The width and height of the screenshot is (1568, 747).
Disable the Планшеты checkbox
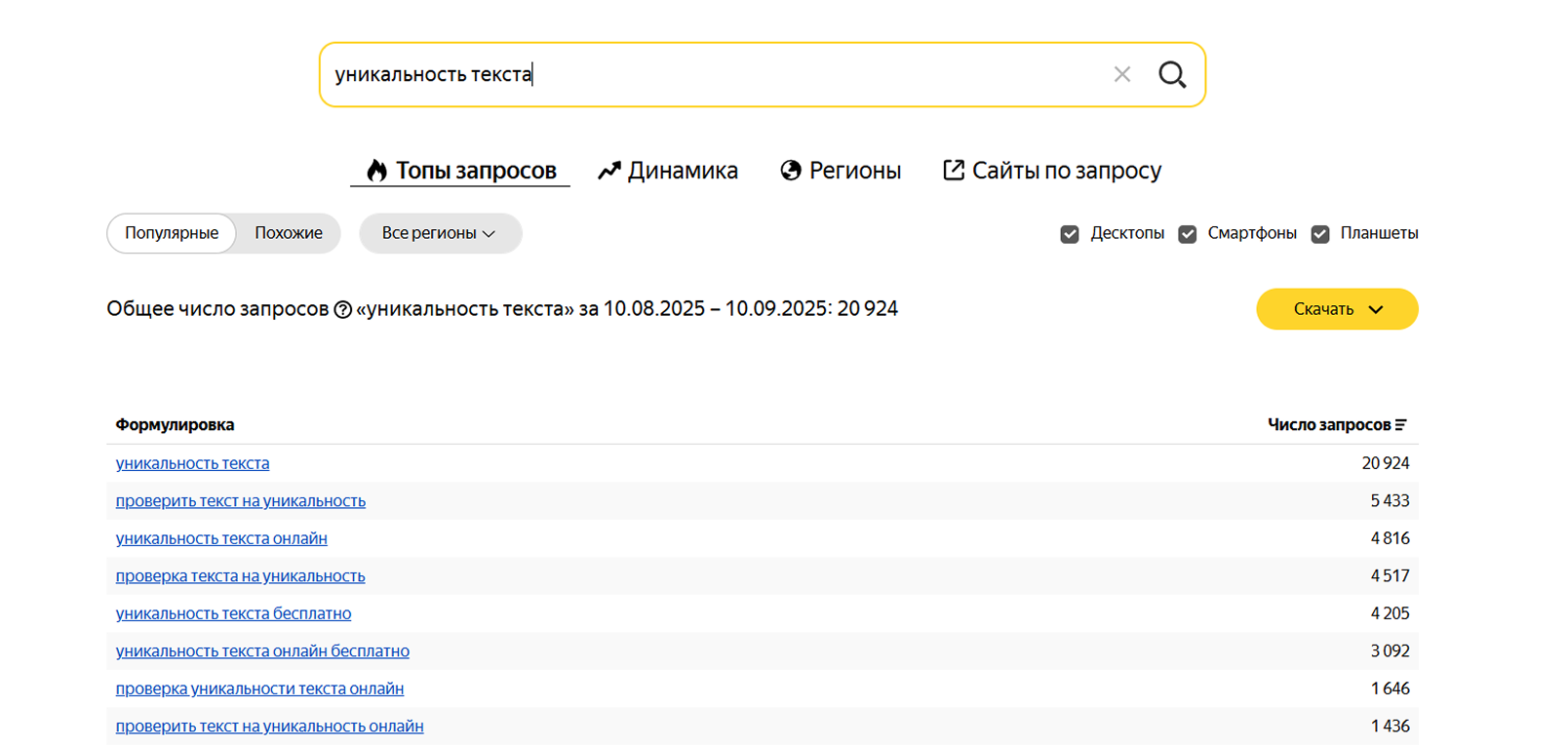point(1320,234)
